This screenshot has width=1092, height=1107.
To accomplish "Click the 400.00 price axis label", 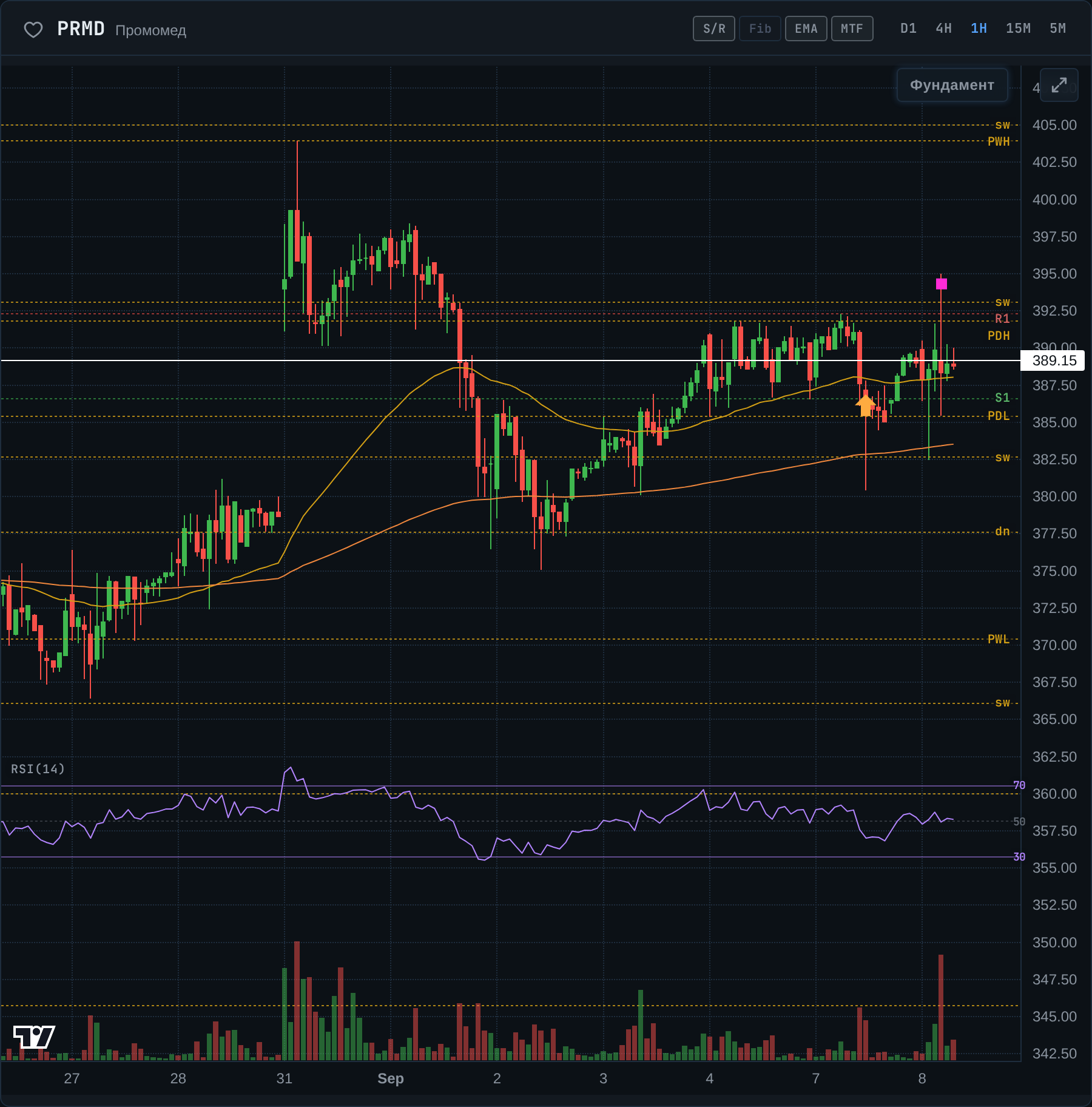I will click(1055, 200).
